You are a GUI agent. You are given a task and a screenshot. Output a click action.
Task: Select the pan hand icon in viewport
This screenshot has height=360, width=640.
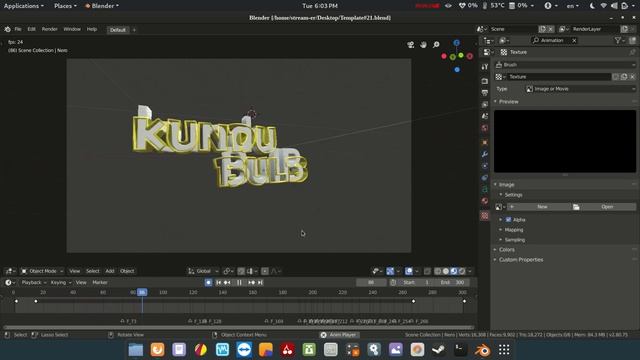tap(423, 44)
